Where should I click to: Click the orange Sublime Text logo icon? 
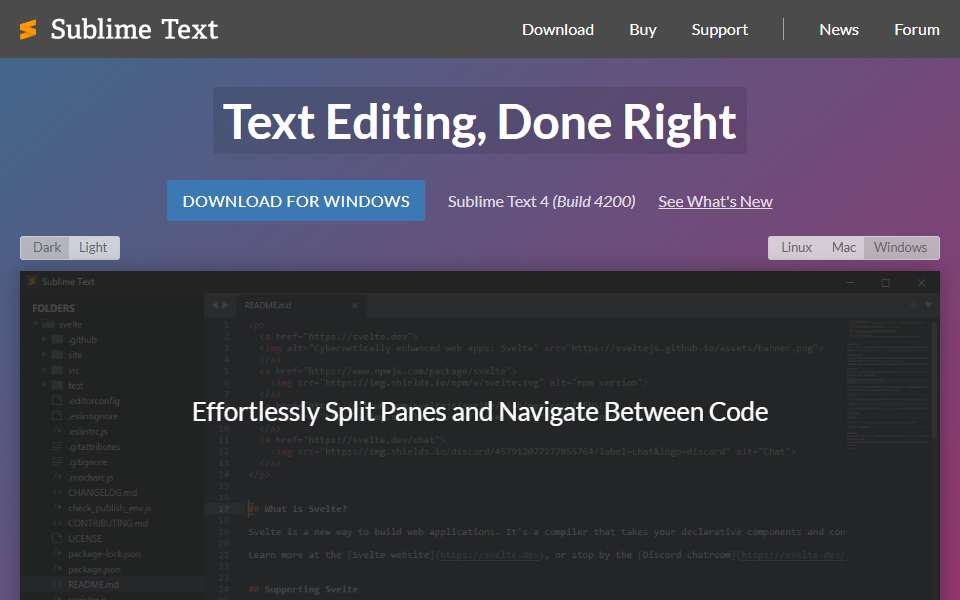(x=28, y=29)
